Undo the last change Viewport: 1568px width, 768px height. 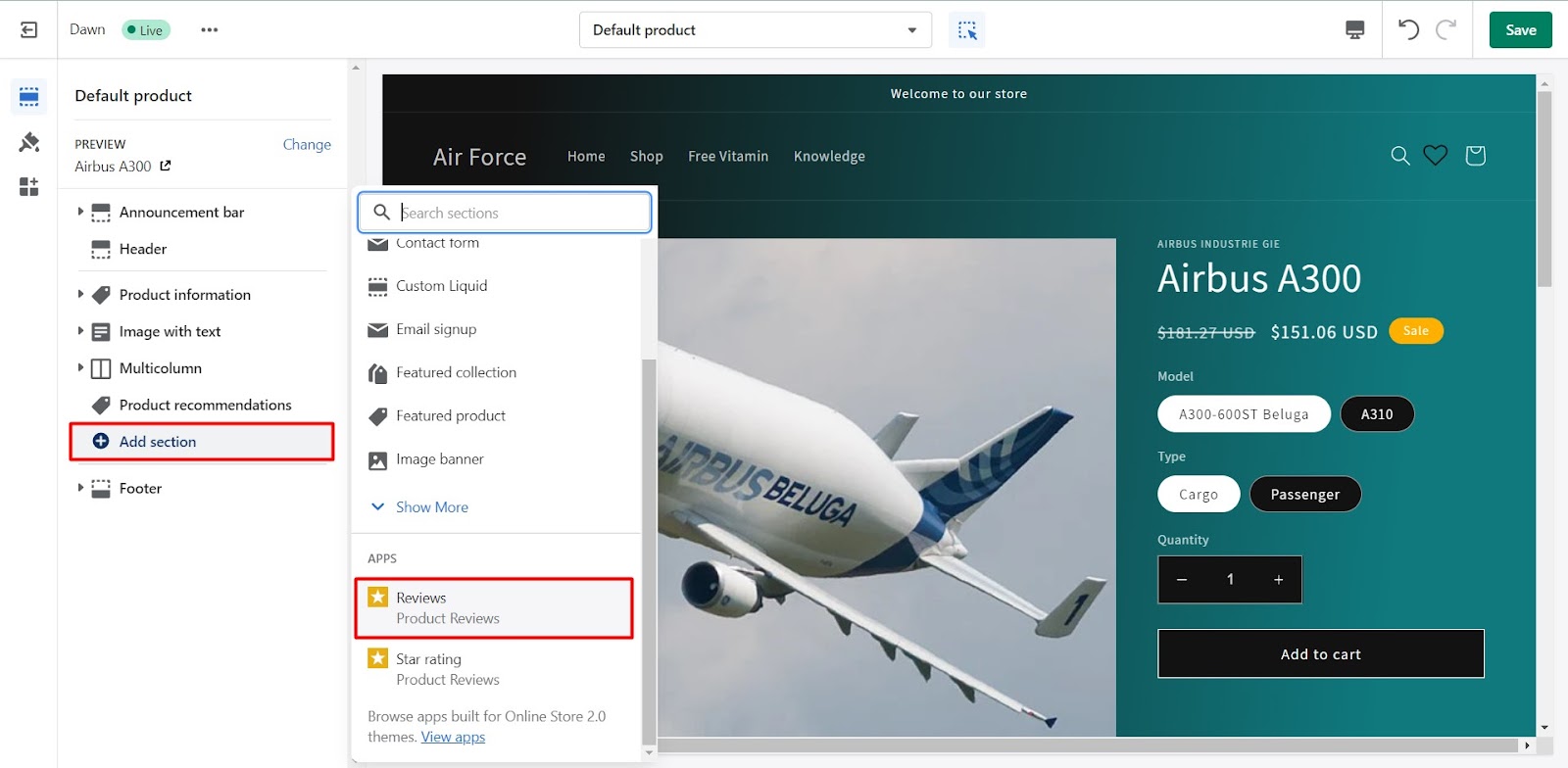1408,29
